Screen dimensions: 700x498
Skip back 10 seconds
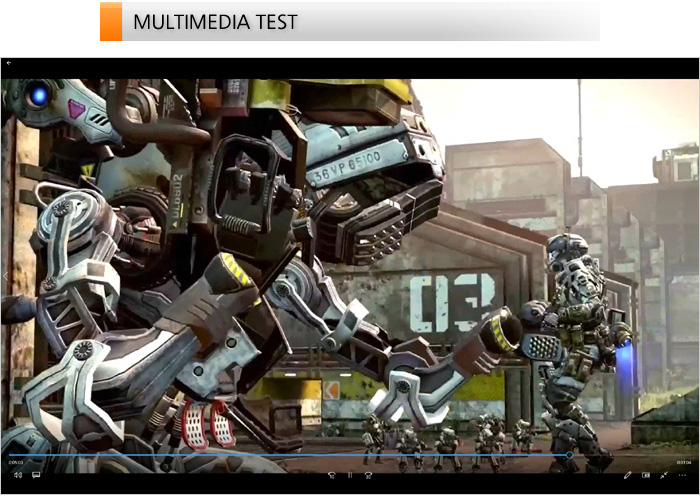tap(331, 475)
